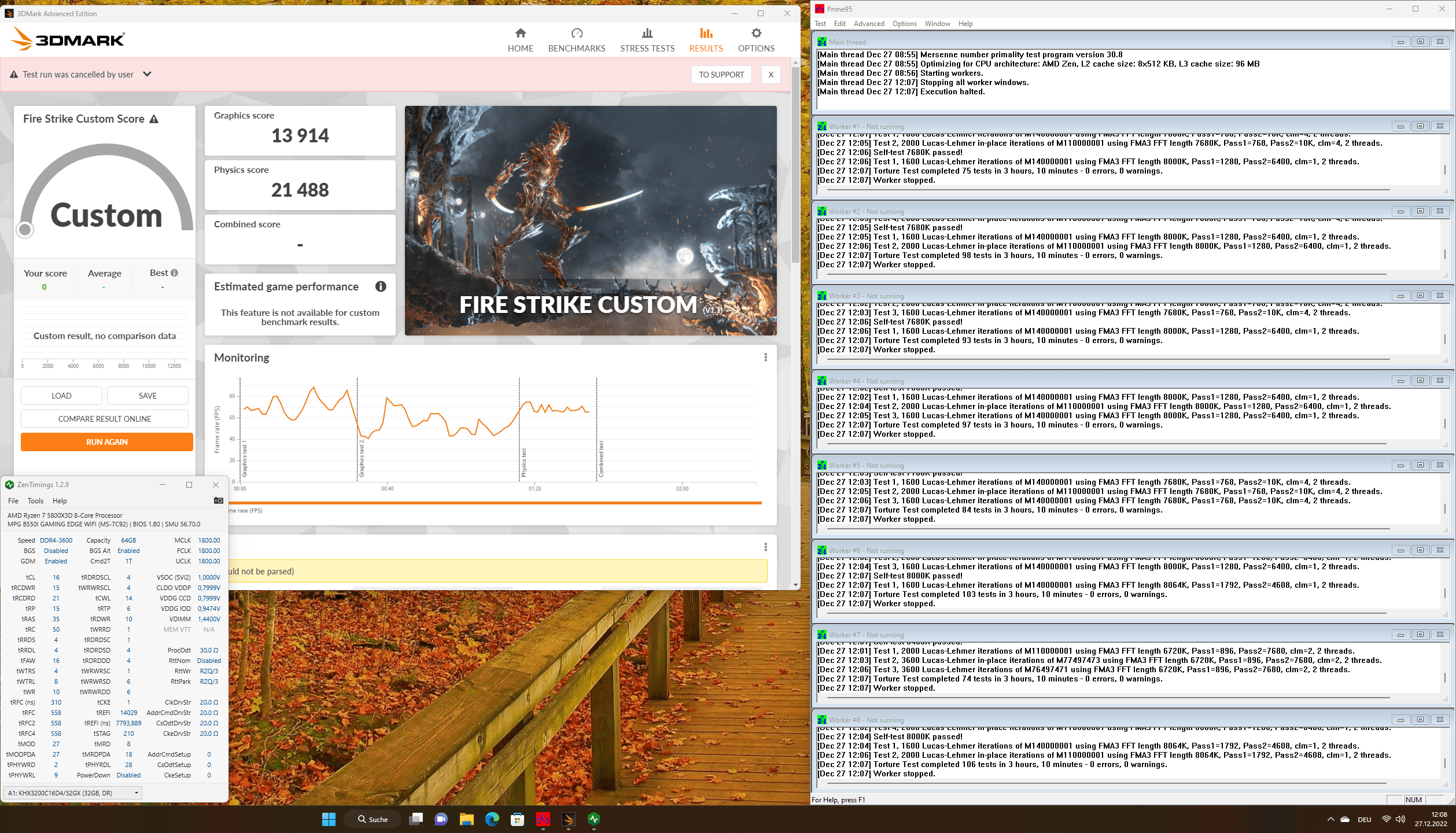Screen dimensions: 1456x833
Task: Open the memory module KHX3200C16D4 dropdown
Action: pyautogui.click(x=73, y=793)
